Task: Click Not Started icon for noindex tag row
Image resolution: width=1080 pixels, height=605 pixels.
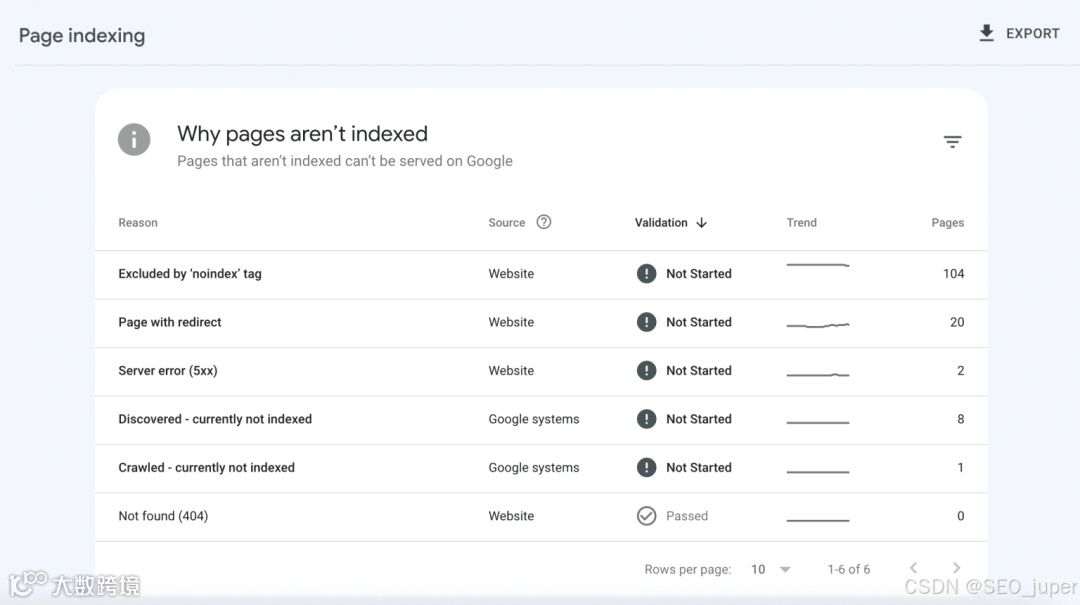Action: click(647, 273)
